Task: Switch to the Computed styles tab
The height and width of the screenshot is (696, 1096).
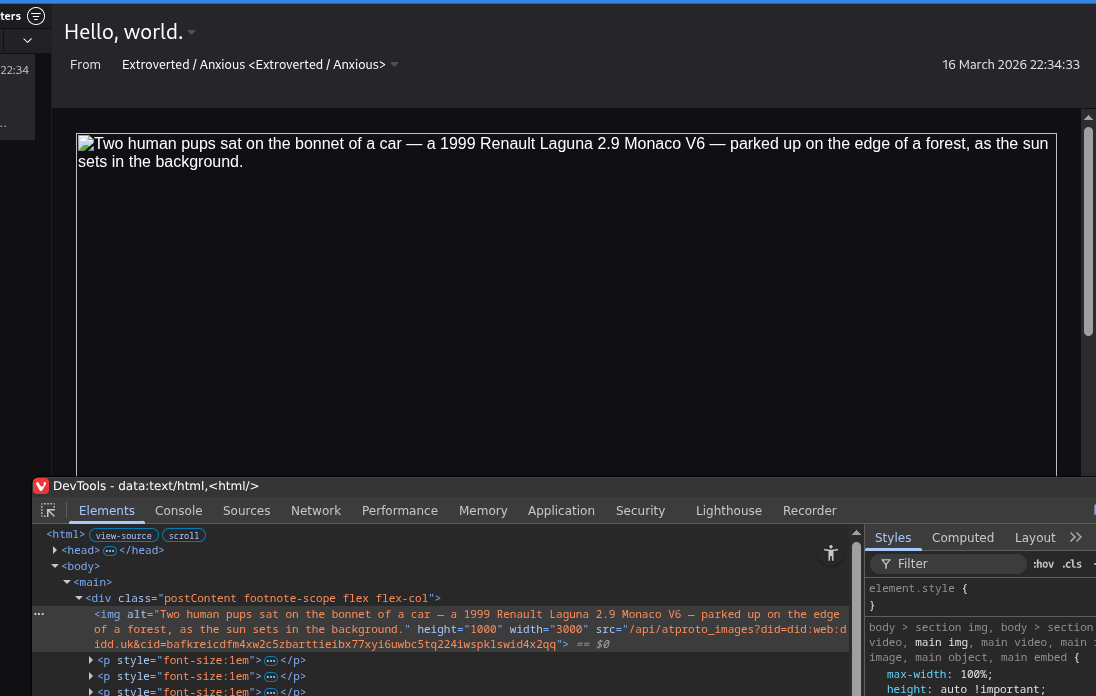Action: click(962, 537)
